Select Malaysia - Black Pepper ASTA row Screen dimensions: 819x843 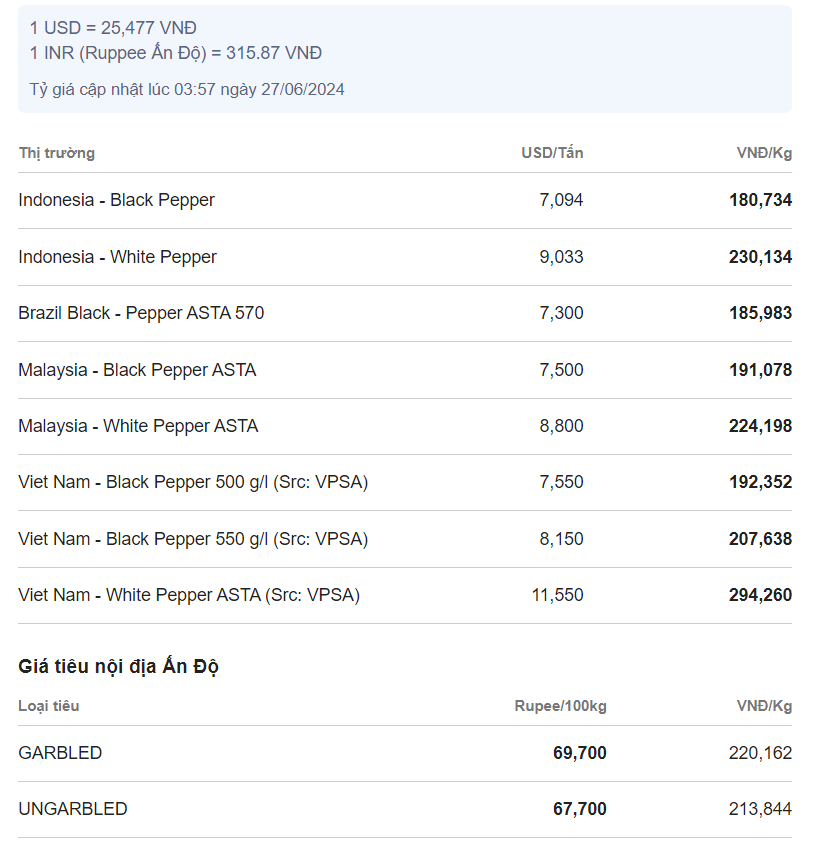[x=404, y=370]
